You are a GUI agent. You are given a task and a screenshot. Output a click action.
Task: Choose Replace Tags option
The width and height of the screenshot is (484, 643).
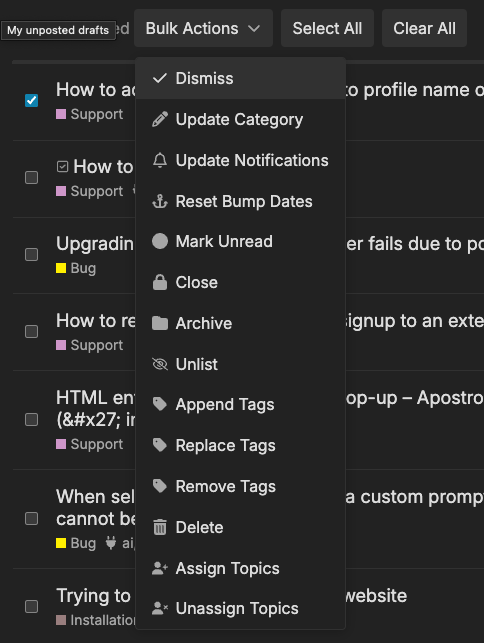coord(240,445)
